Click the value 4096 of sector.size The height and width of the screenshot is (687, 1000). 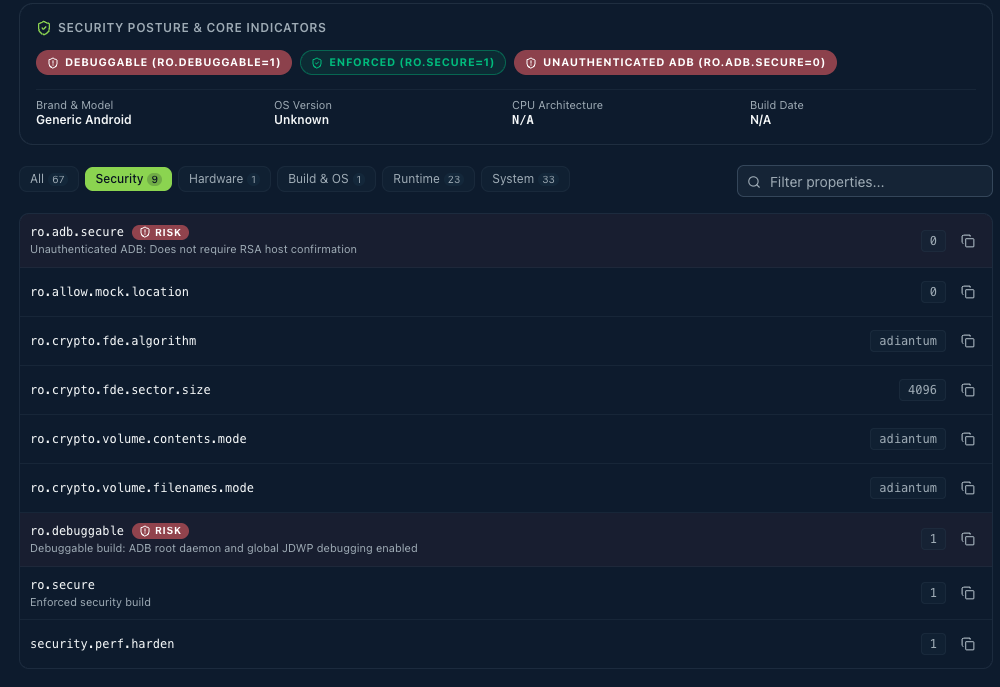tap(922, 390)
